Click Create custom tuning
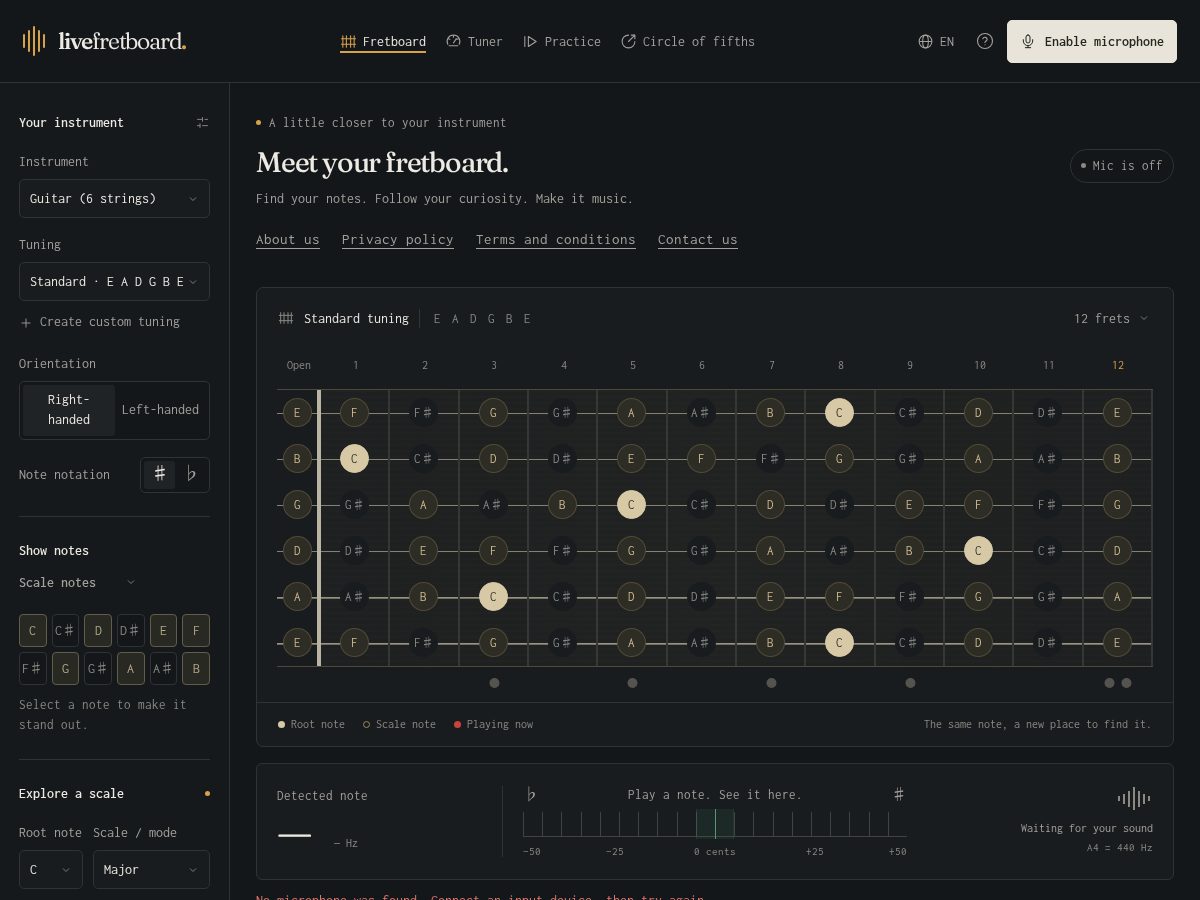 [x=100, y=322]
